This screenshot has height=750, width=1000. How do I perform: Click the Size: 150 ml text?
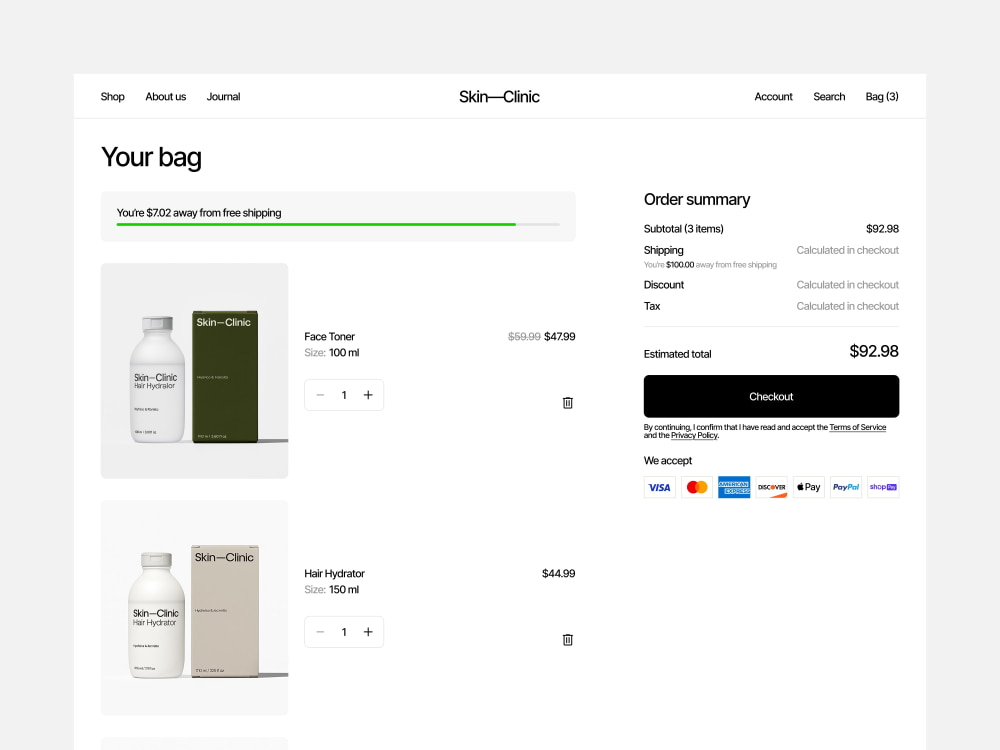click(332, 590)
